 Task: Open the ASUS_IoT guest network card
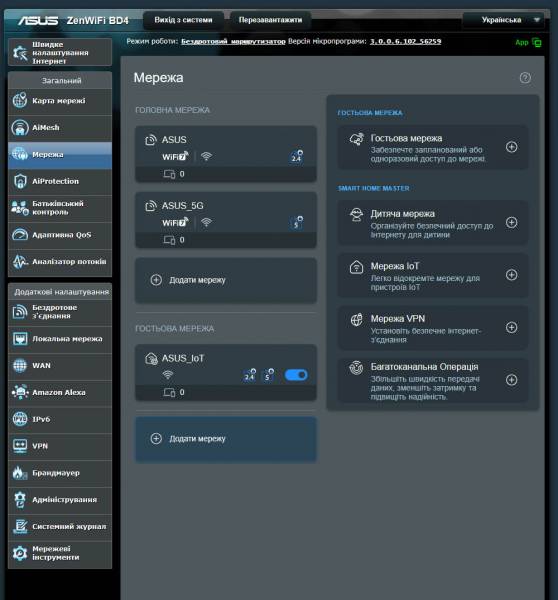[226, 373]
